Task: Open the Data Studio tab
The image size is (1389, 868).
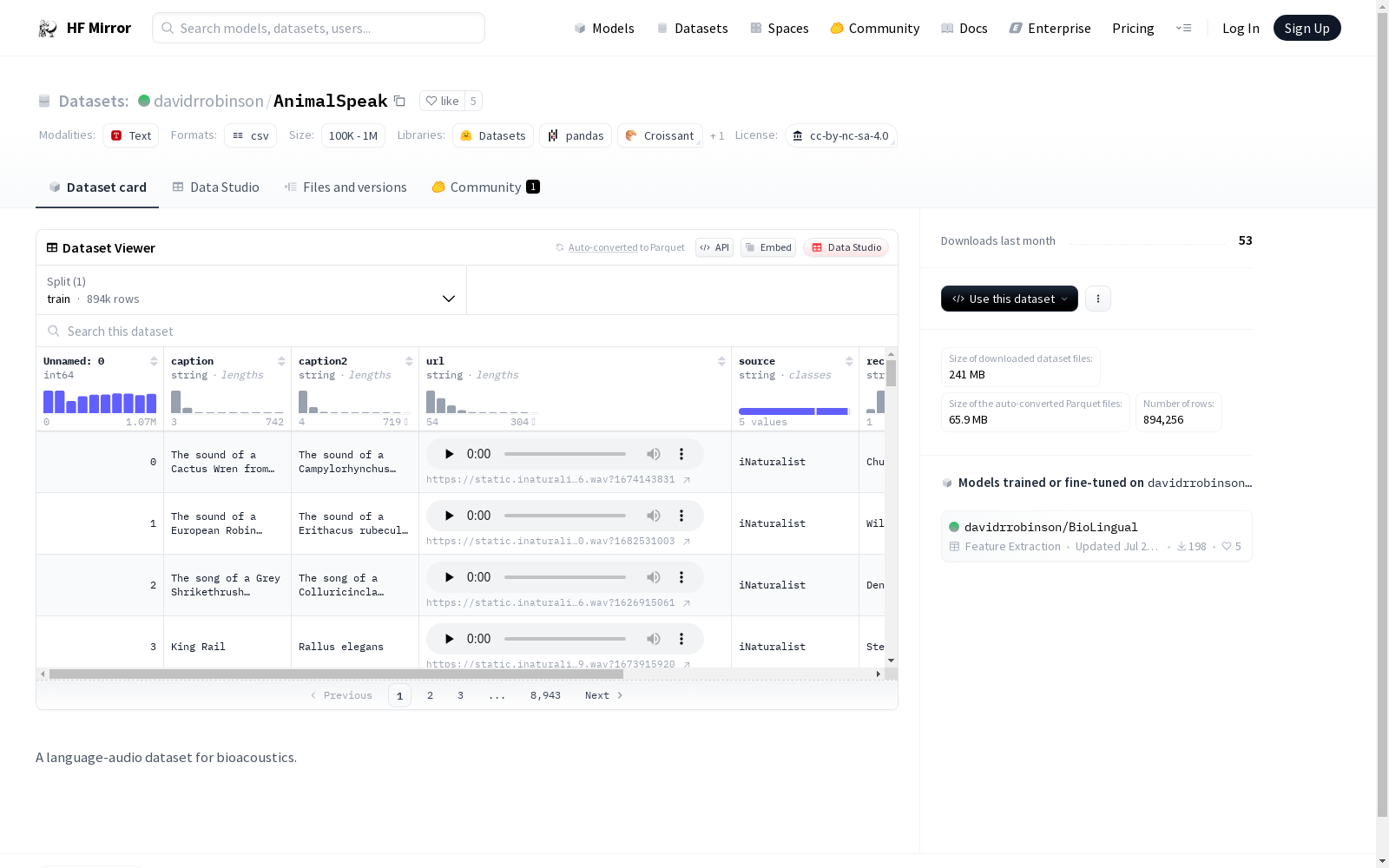Action: (x=215, y=187)
